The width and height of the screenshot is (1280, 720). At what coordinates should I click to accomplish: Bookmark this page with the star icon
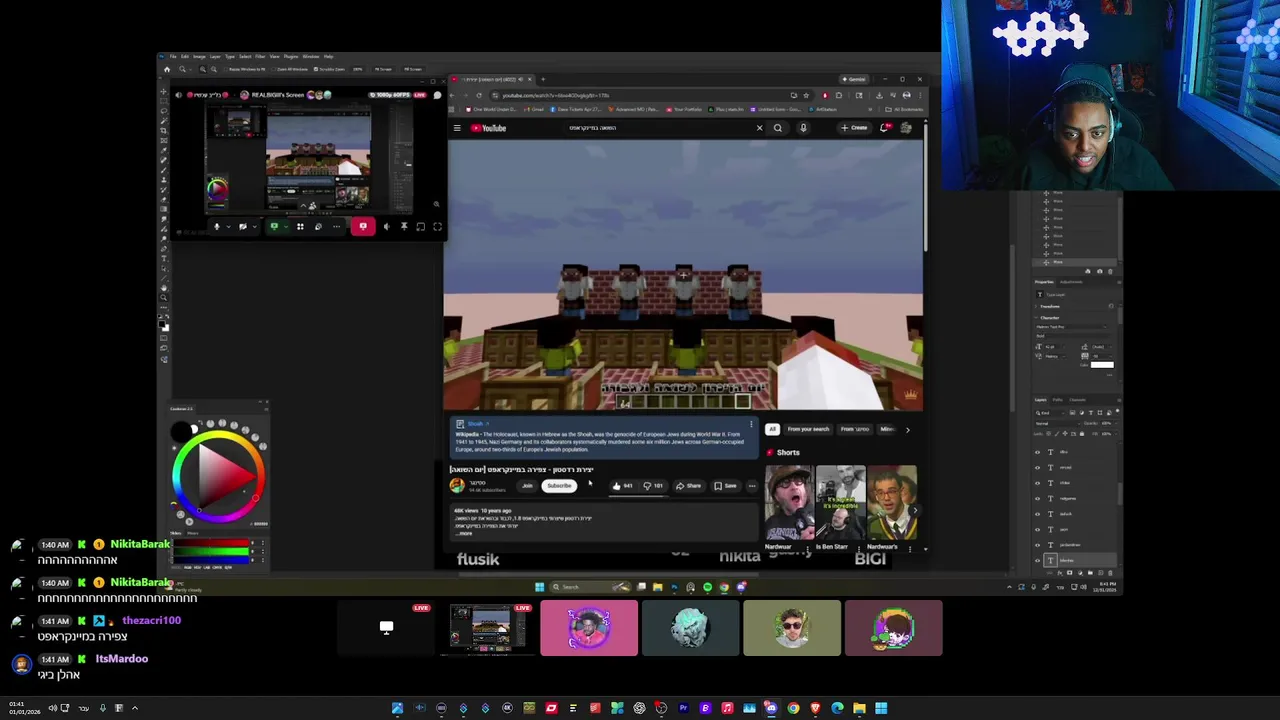coord(806,95)
